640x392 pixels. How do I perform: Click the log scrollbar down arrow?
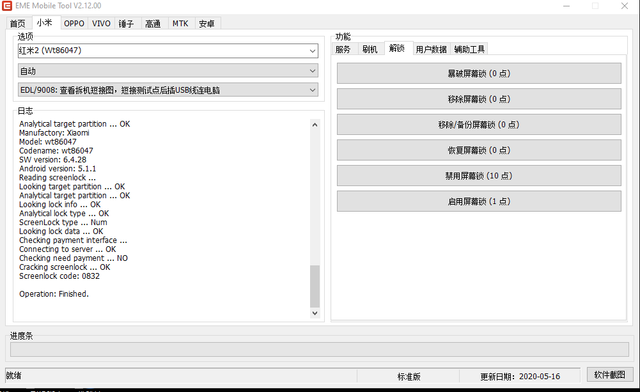coord(315,313)
